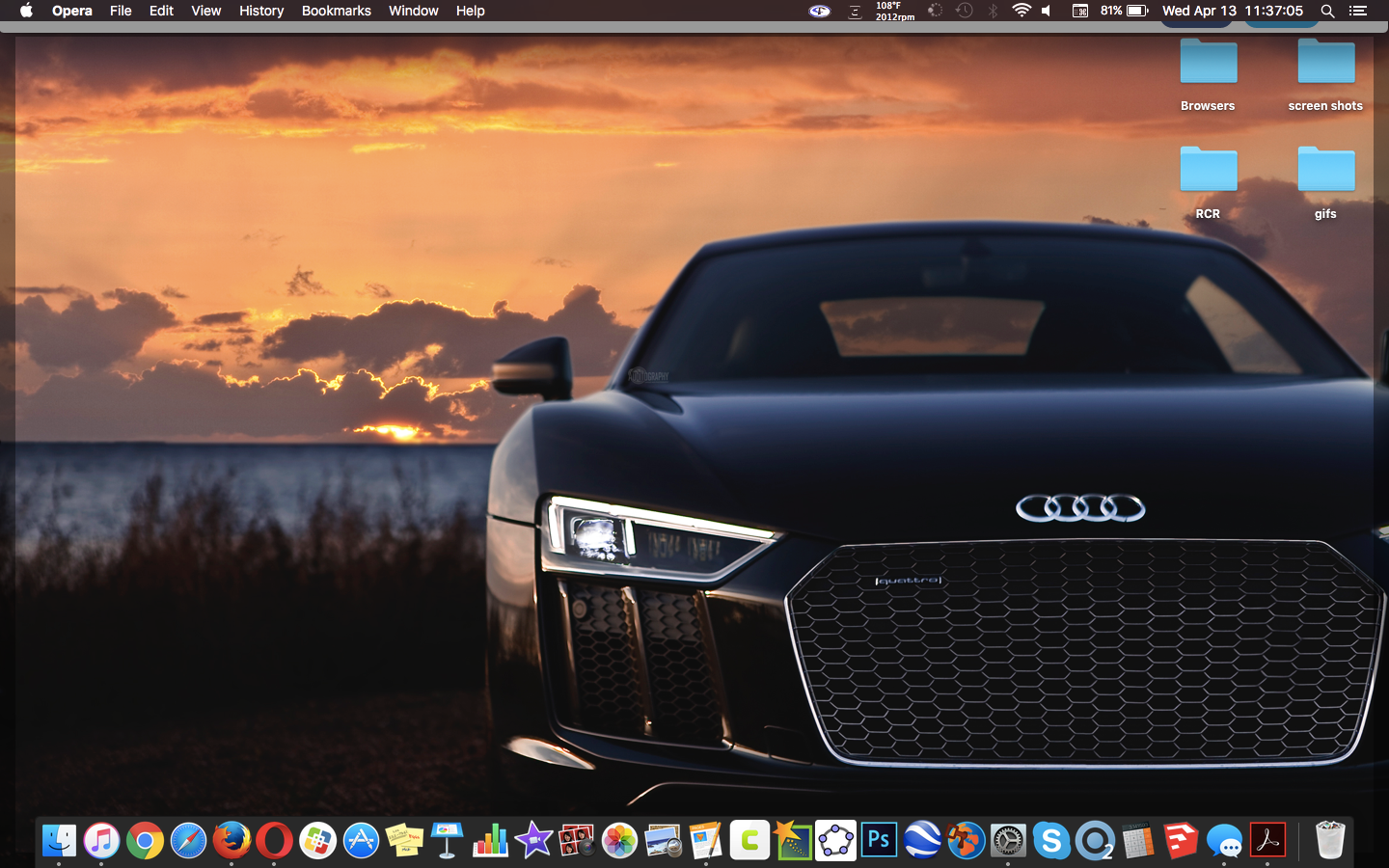
Task: Click the red Opera icon in dock
Action: (274, 841)
